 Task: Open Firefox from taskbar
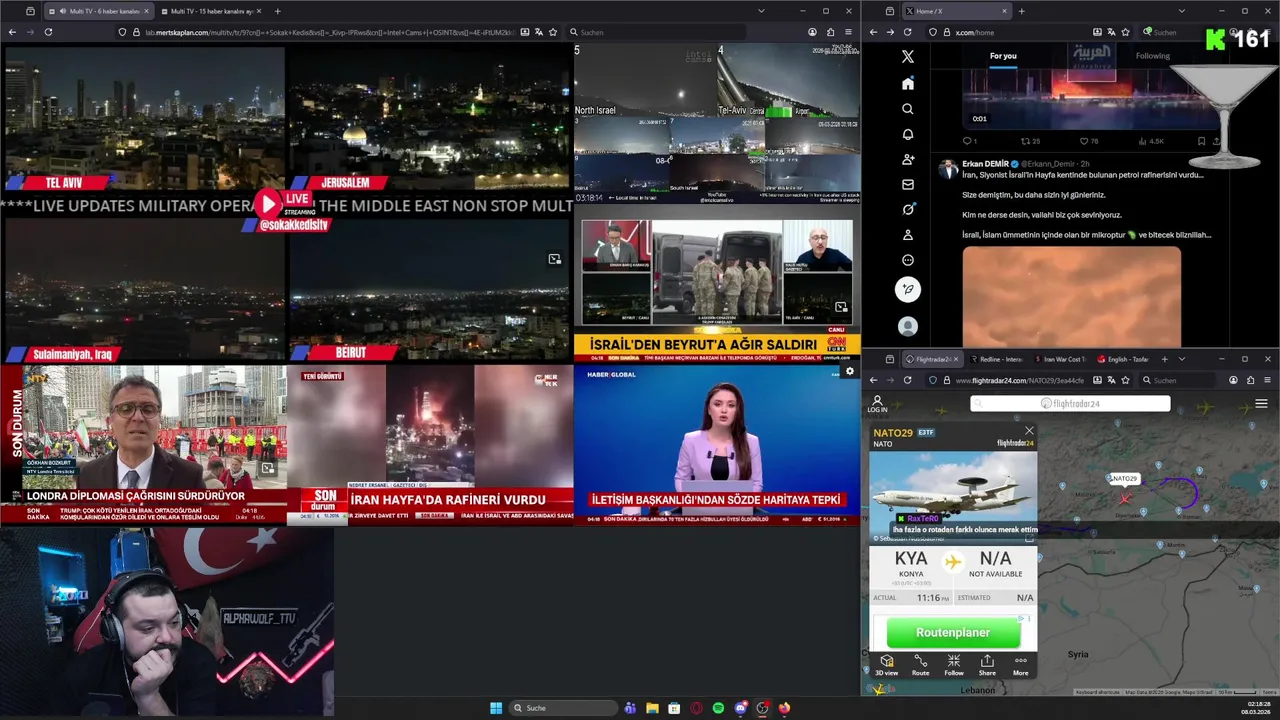784,708
